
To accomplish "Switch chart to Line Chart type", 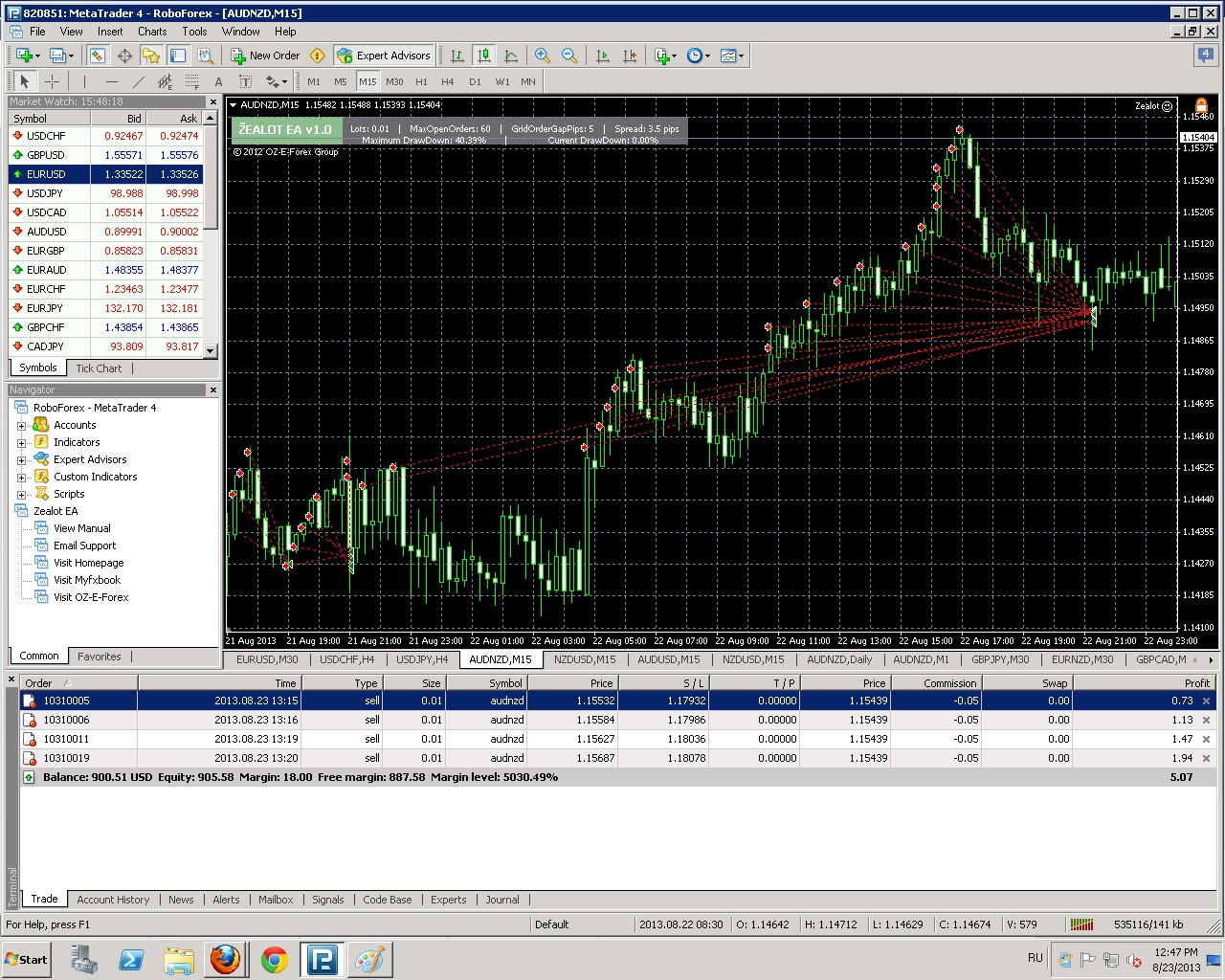I will [511, 56].
